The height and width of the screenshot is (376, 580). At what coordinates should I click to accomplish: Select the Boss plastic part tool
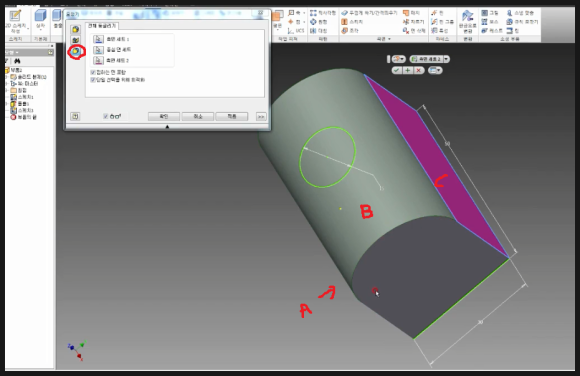coord(490,22)
